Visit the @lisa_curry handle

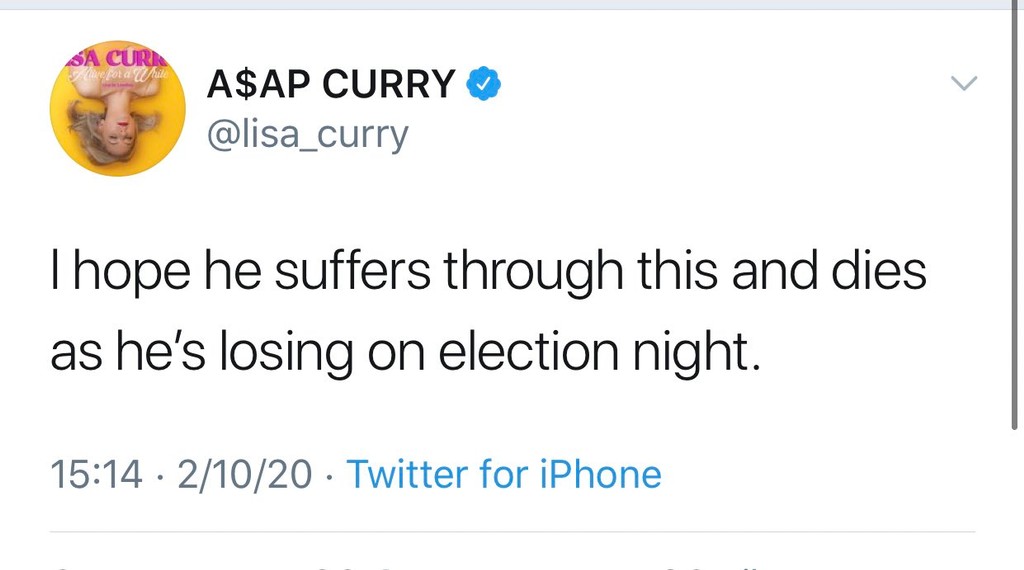(x=307, y=134)
